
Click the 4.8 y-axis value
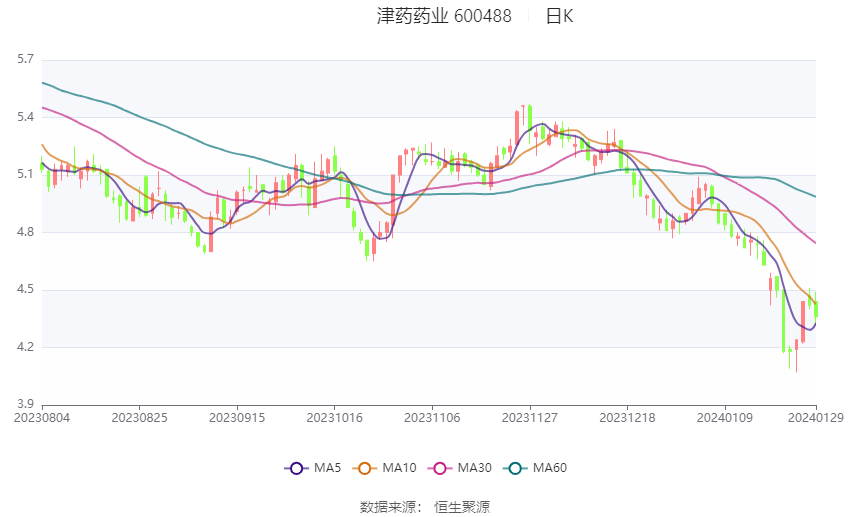25,232
